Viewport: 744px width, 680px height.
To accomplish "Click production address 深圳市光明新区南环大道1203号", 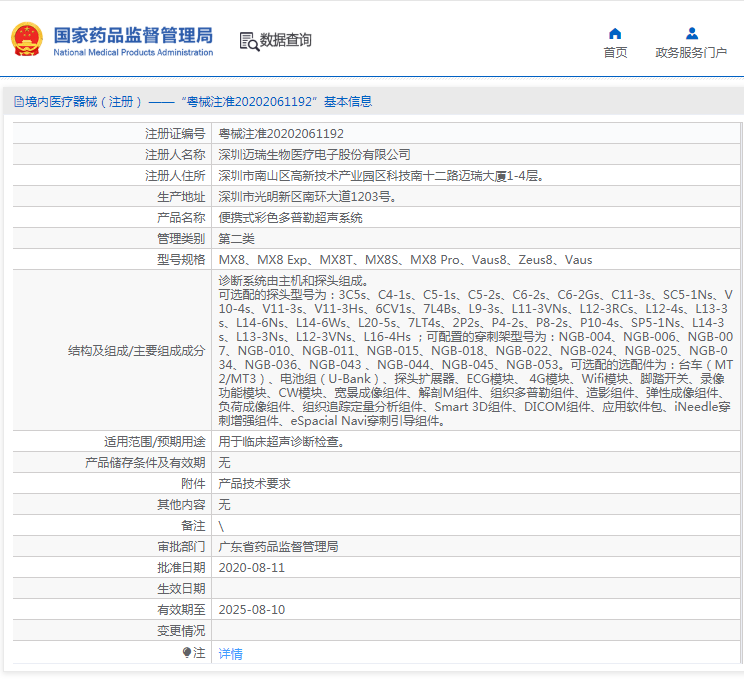I will [307, 196].
